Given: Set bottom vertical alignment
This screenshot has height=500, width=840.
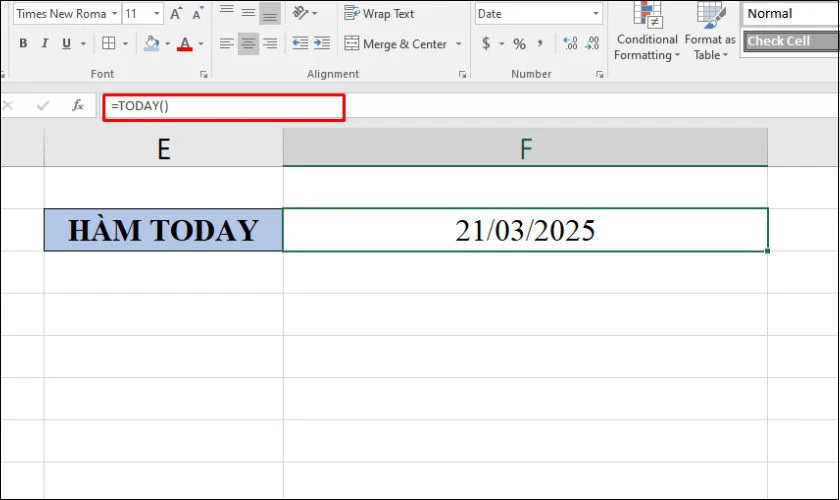Looking at the screenshot, I should point(269,13).
